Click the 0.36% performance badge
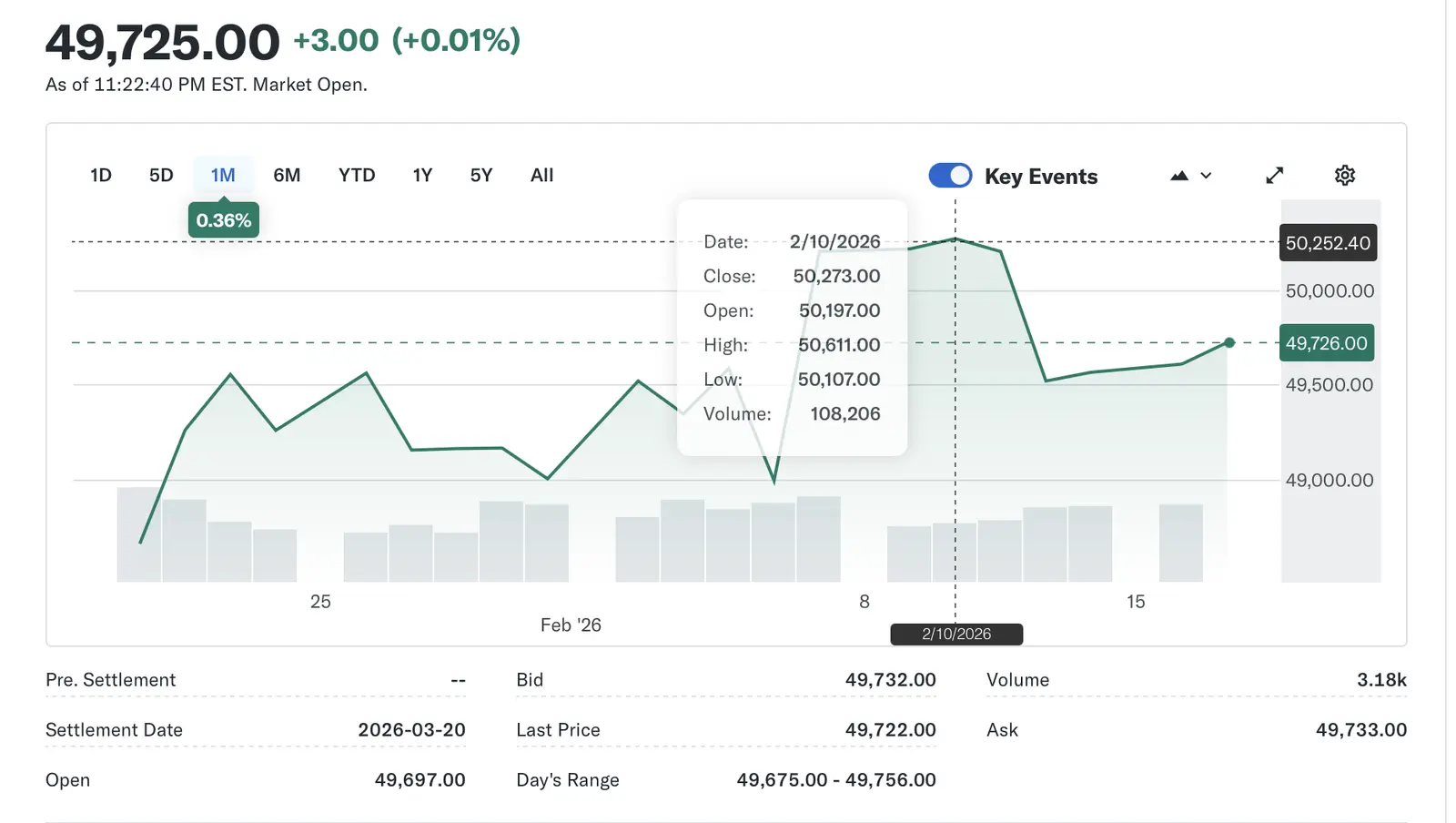The height and width of the screenshot is (823, 1456). 223,220
